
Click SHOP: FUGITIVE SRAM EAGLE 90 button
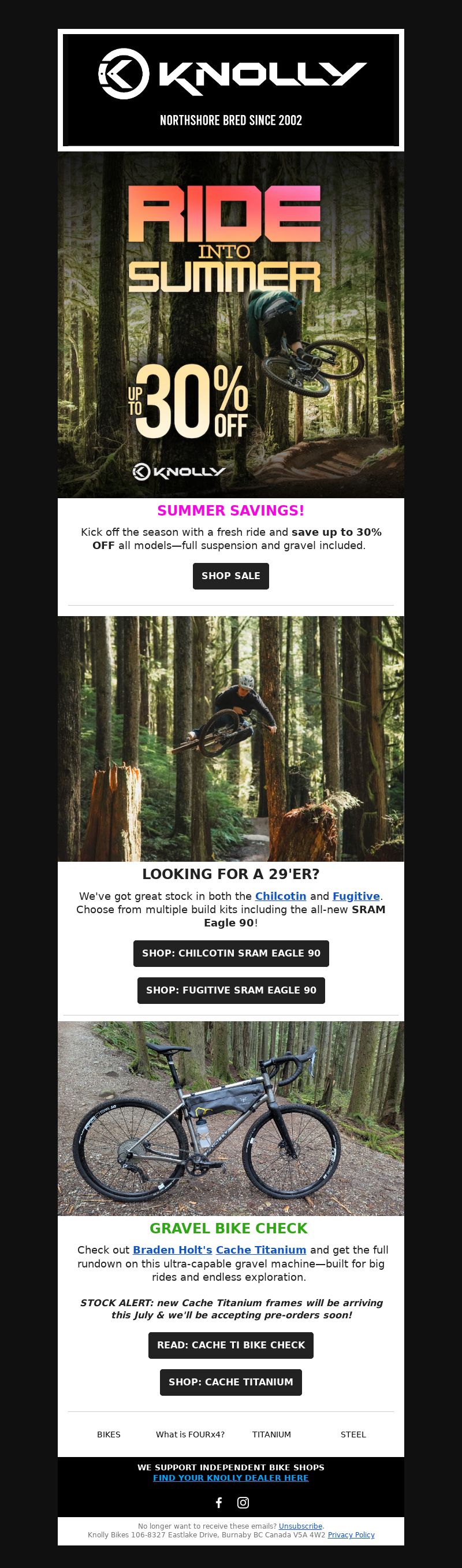click(x=231, y=991)
